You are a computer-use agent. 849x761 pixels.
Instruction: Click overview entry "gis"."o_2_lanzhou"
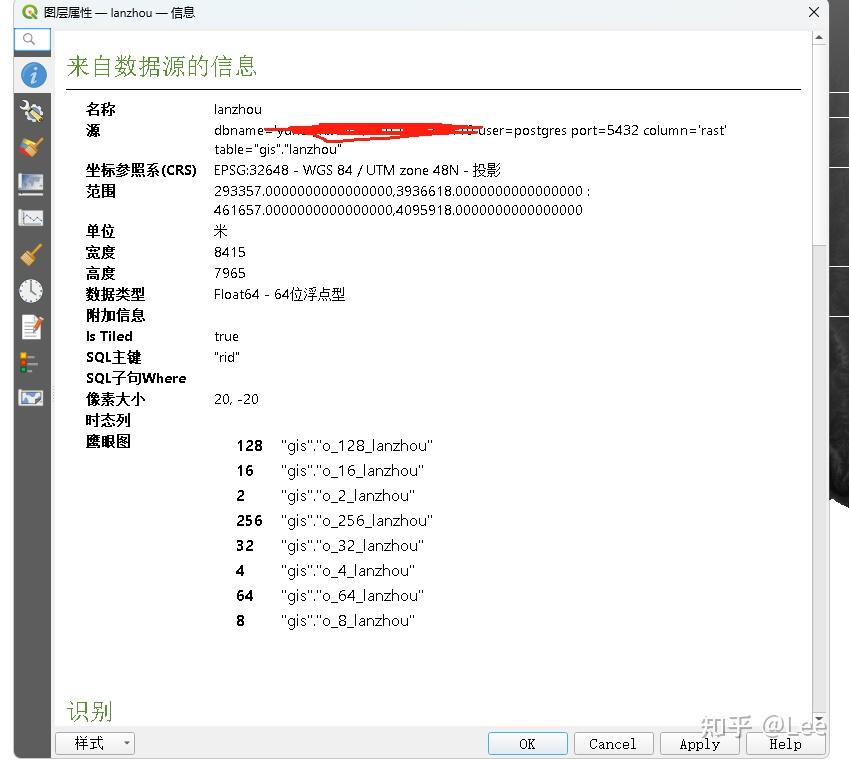[348, 496]
